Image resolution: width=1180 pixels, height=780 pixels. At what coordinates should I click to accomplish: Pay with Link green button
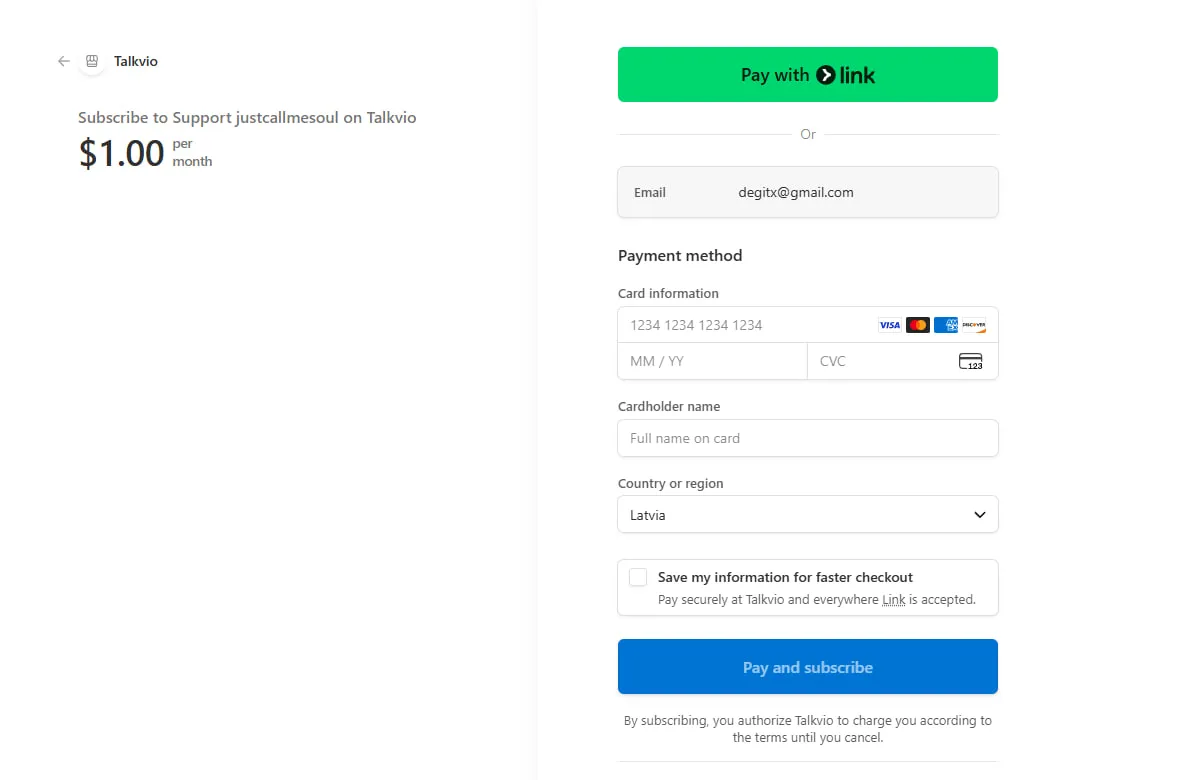(x=807, y=75)
